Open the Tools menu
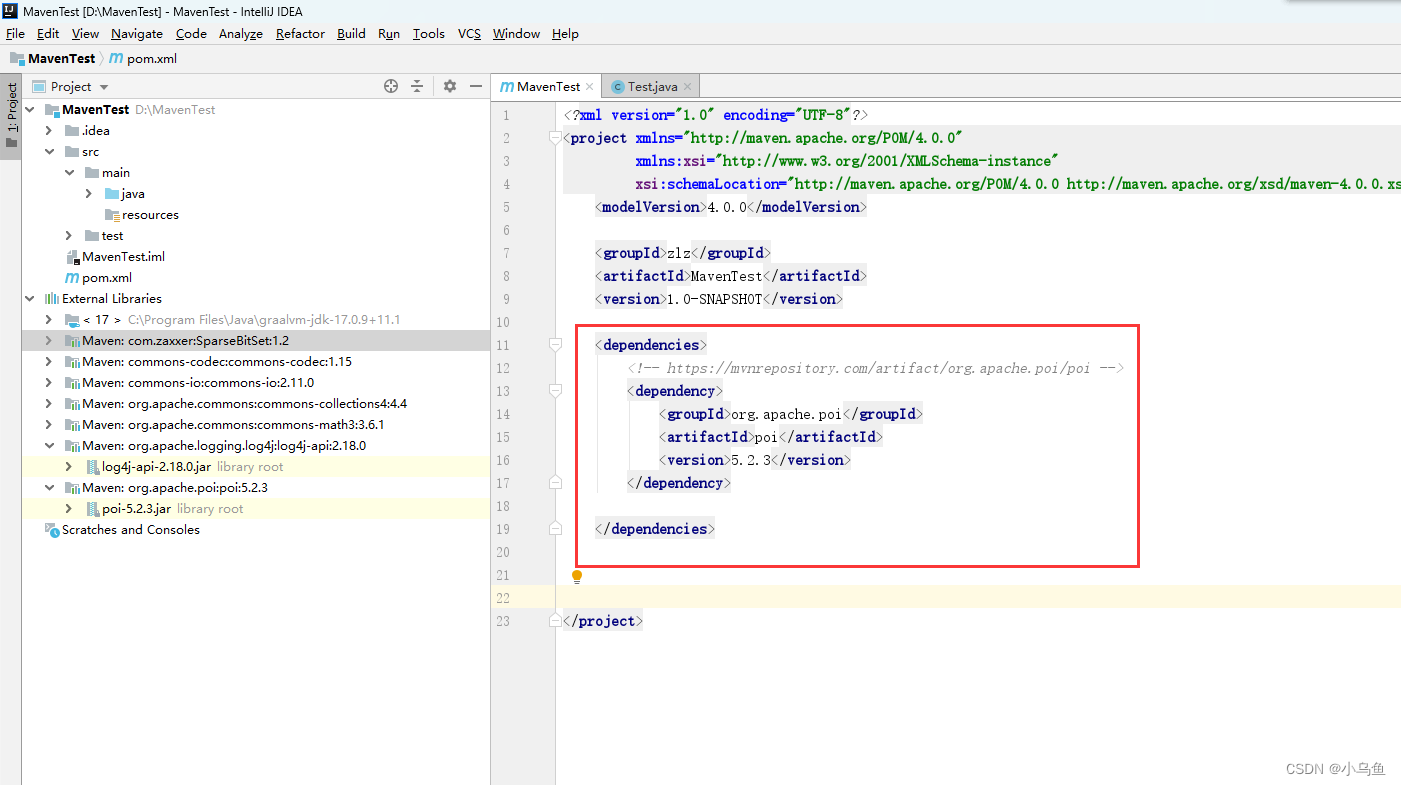This screenshot has height=785, width=1401. [428, 34]
